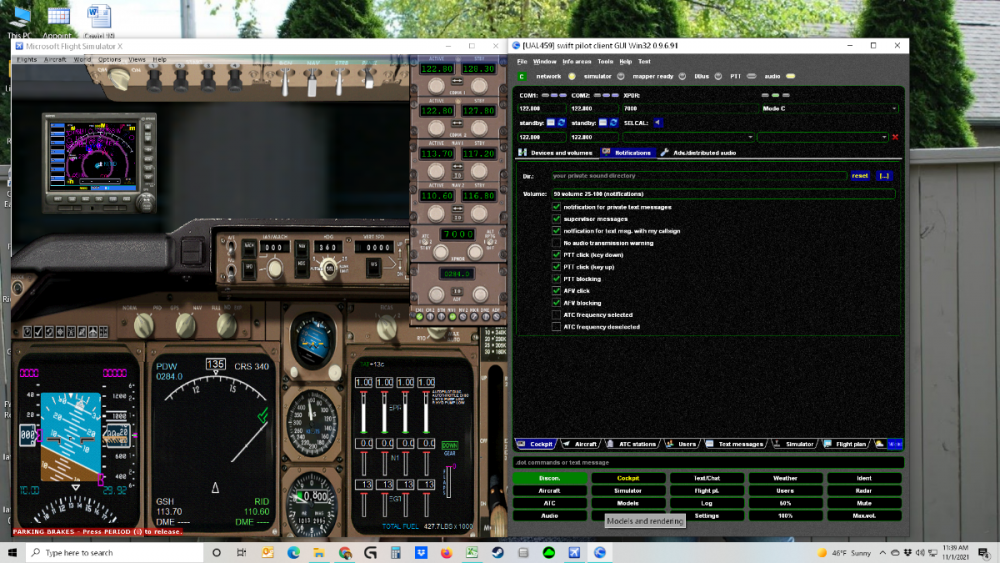The height and width of the screenshot is (563, 1000).
Task: Open the empty dropdown left of red X
Action: (822, 137)
